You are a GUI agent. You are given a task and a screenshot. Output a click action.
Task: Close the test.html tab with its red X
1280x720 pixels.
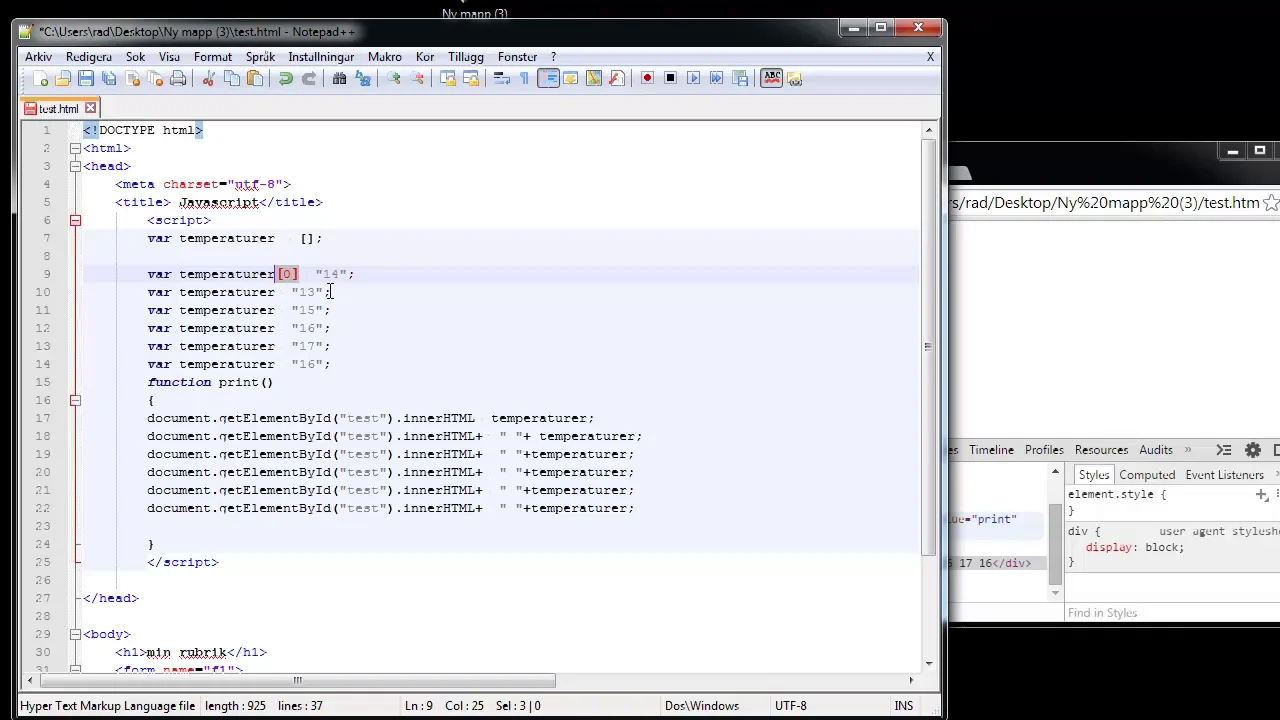[x=90, y=108]
